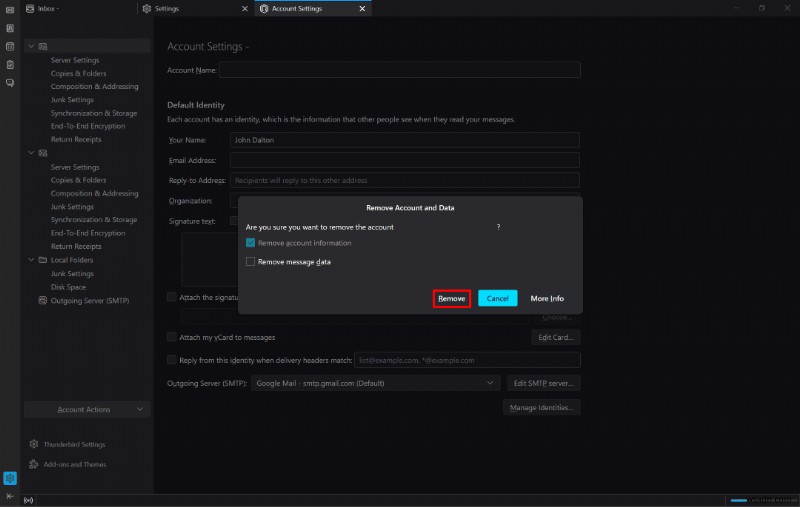Switch to the Account Settings tab

[313, 9]
